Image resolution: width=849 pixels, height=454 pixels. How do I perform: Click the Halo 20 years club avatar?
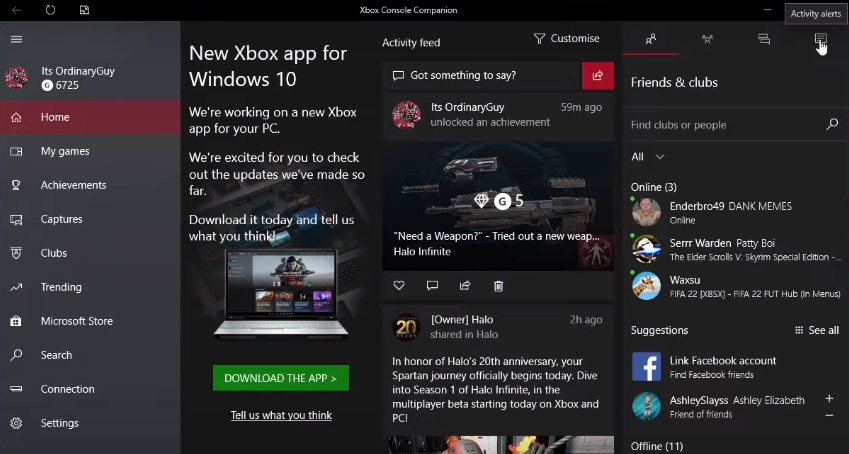tap(406, 327)
